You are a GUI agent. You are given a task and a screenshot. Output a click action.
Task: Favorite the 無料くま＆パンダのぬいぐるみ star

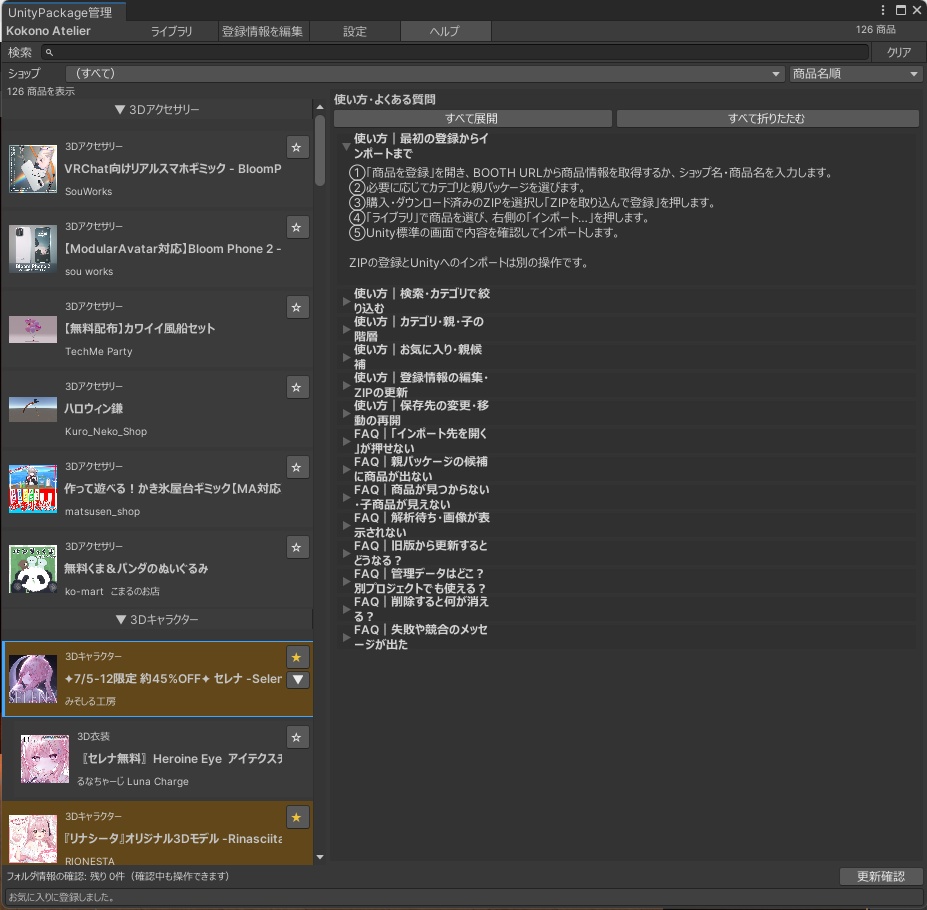[297, 547]
